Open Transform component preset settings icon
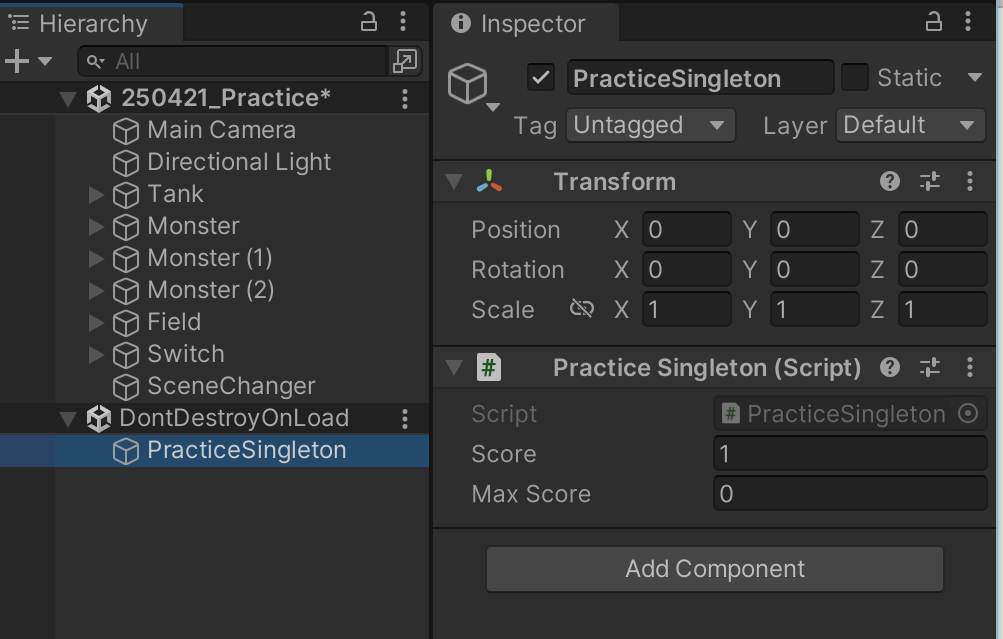Image resolution: width=1003 pixels, height=639 pixels. pyautogui.click(x=930, y=181)
